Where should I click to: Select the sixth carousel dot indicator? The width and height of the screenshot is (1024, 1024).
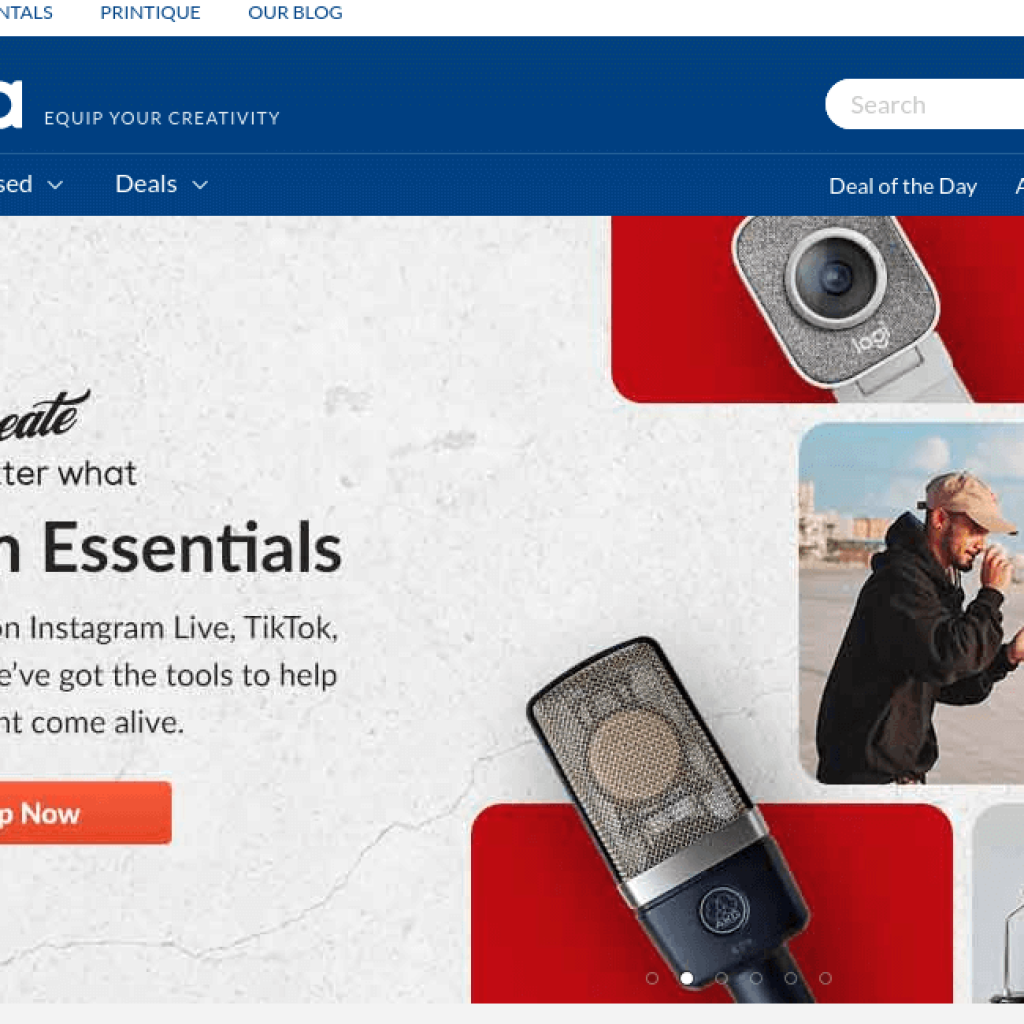pyautogui.click(x=825, y=978)
